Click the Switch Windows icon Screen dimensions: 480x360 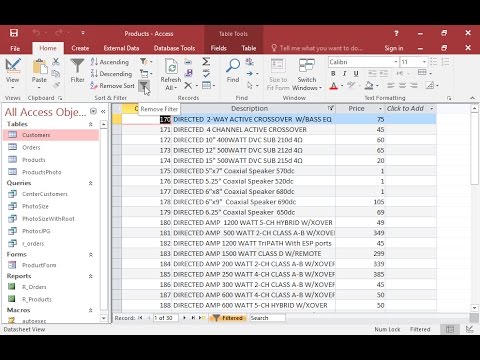307,66
